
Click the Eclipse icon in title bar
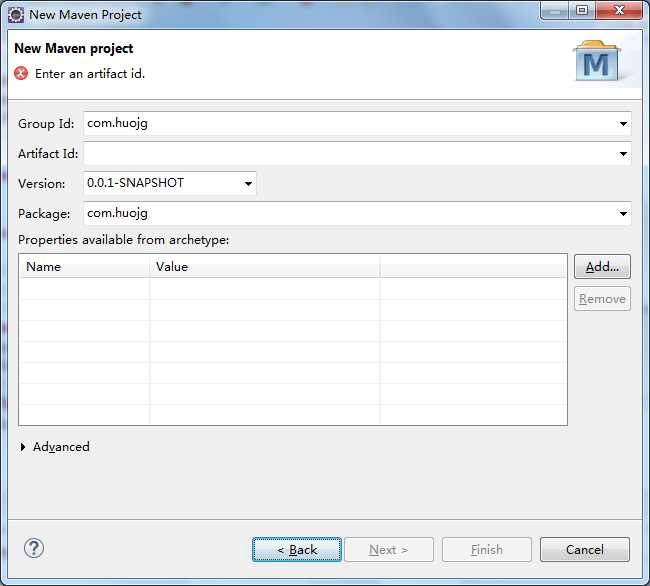[x=16, y=15]
